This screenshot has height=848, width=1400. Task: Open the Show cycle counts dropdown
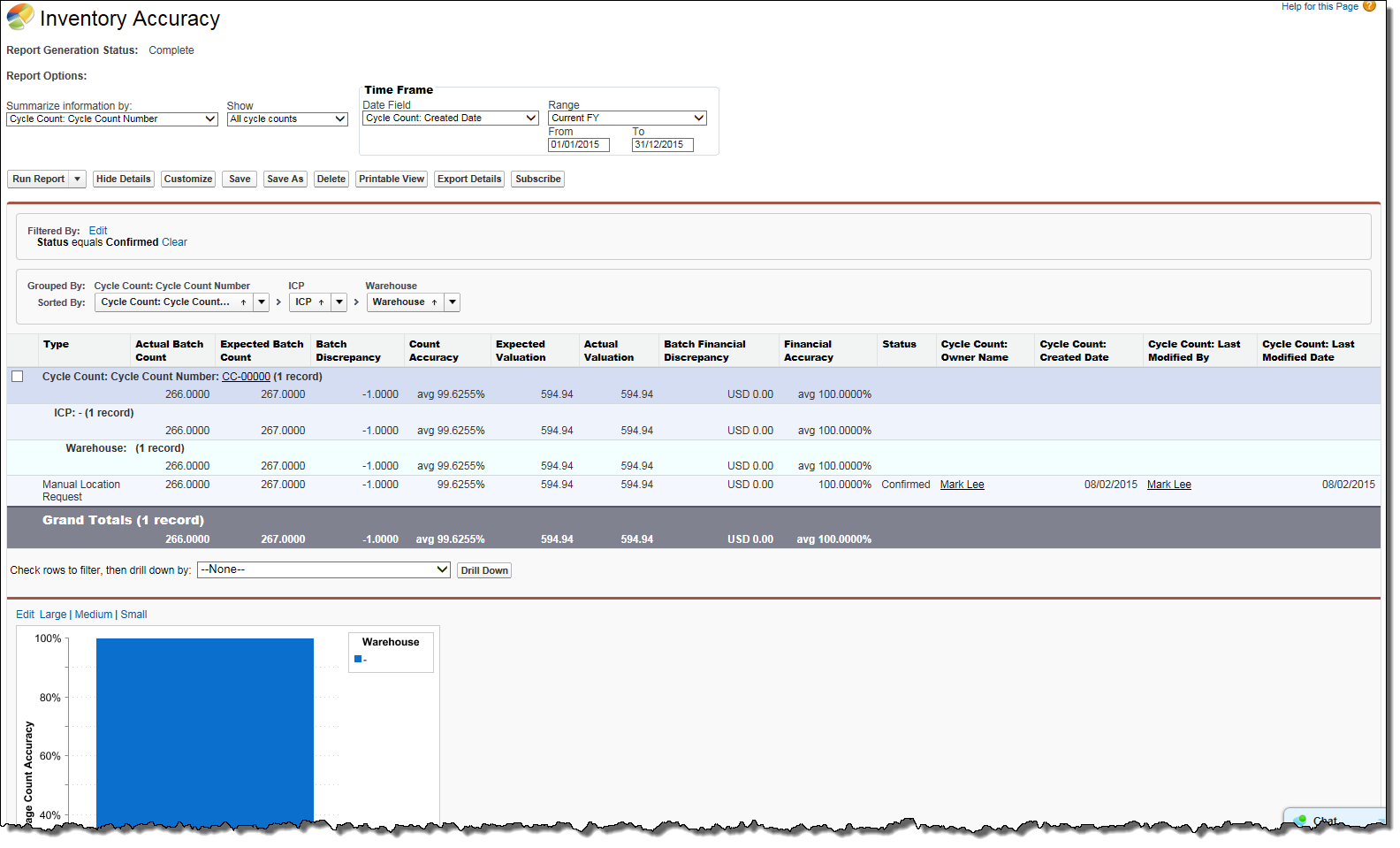(x=287, y=119)
